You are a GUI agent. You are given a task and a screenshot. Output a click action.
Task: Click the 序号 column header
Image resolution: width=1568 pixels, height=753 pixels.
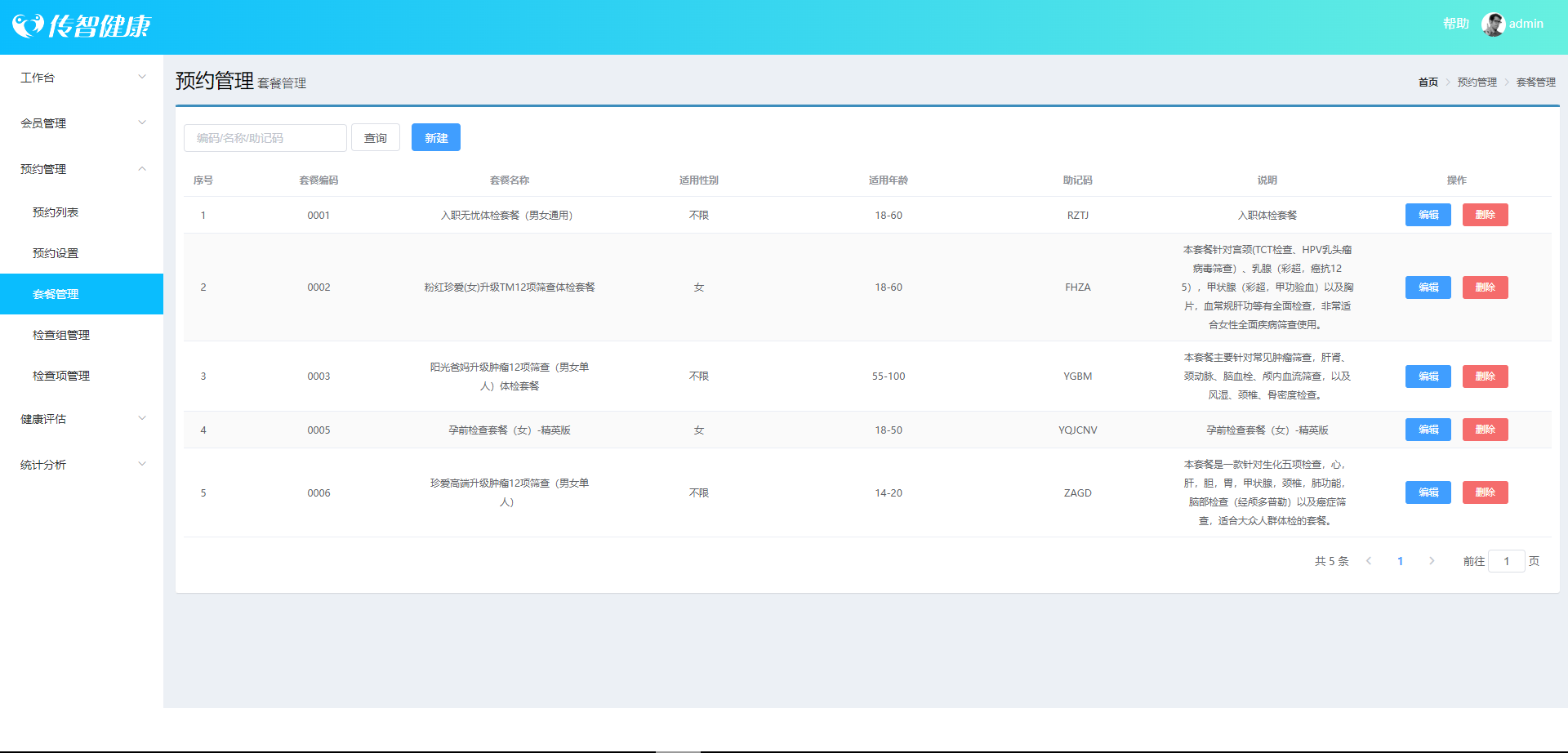click(x=203, y=180)
